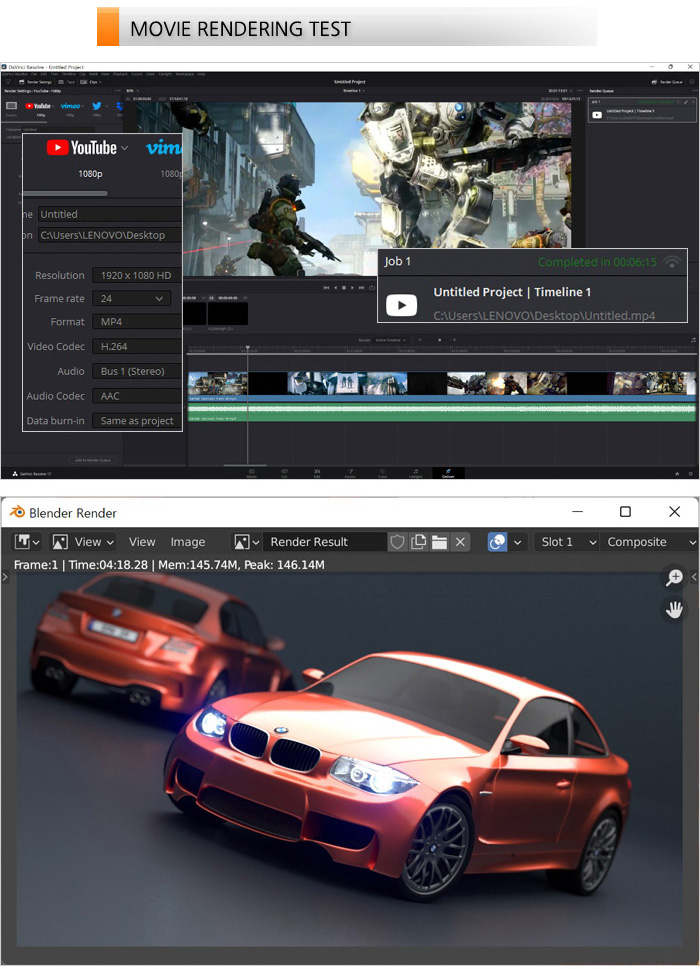
Task: Open the Slot 1 render slot dropdown
Action: tap(567, 542)
